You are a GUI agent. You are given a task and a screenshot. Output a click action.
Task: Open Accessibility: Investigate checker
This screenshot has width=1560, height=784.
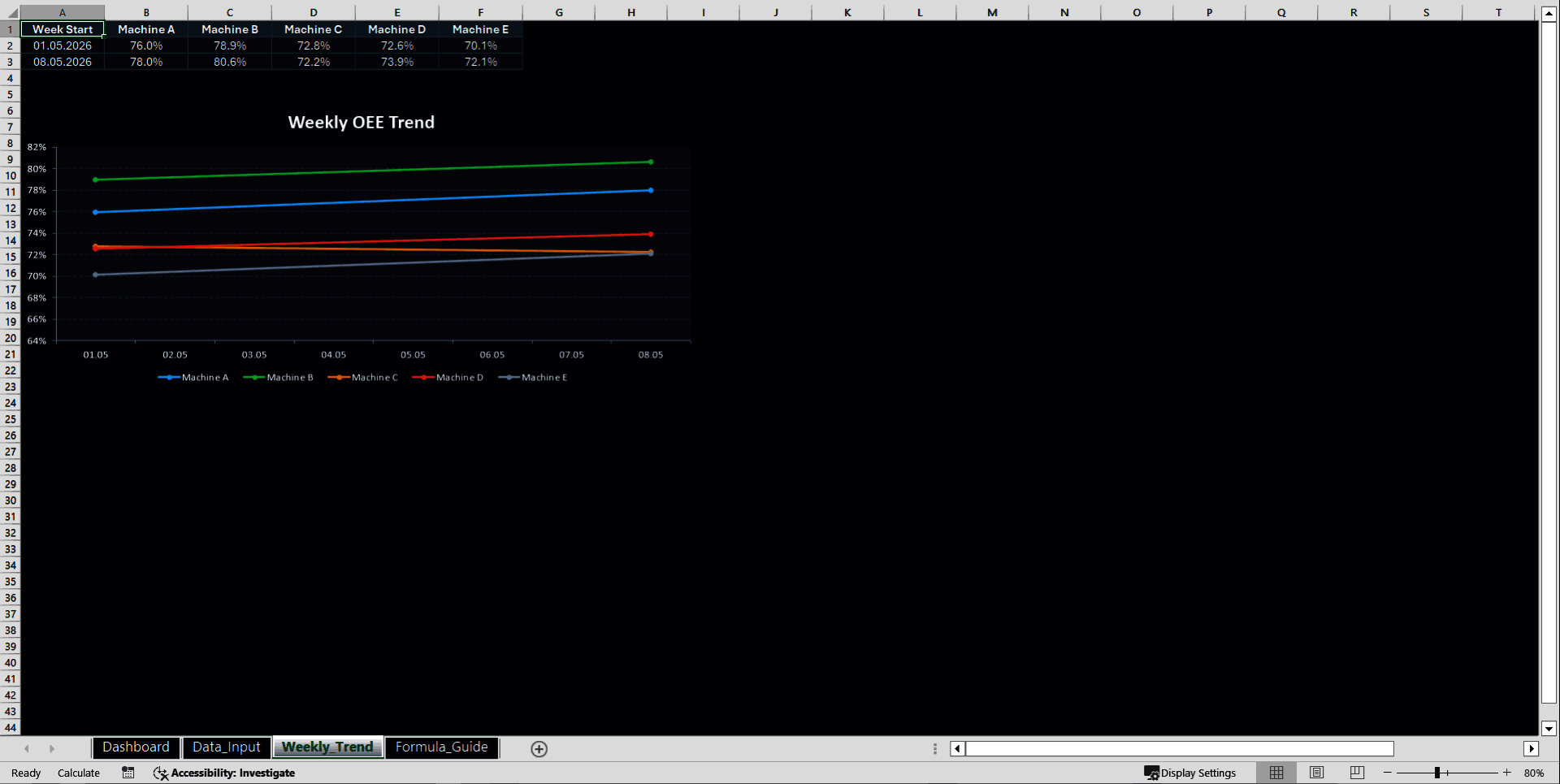[x=224, y=773]
